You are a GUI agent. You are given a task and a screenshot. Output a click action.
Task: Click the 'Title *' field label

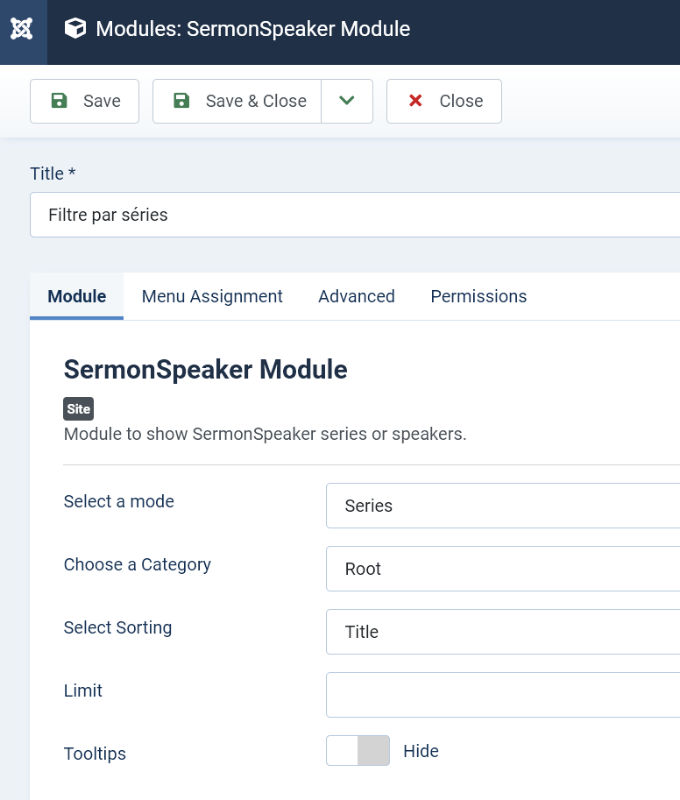pos(53,173)
